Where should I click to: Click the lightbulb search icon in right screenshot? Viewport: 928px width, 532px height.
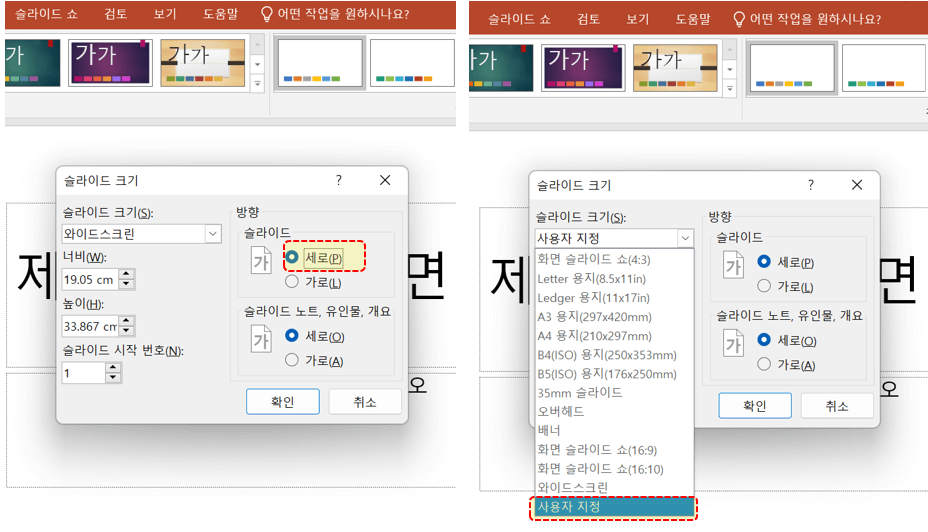739,20
